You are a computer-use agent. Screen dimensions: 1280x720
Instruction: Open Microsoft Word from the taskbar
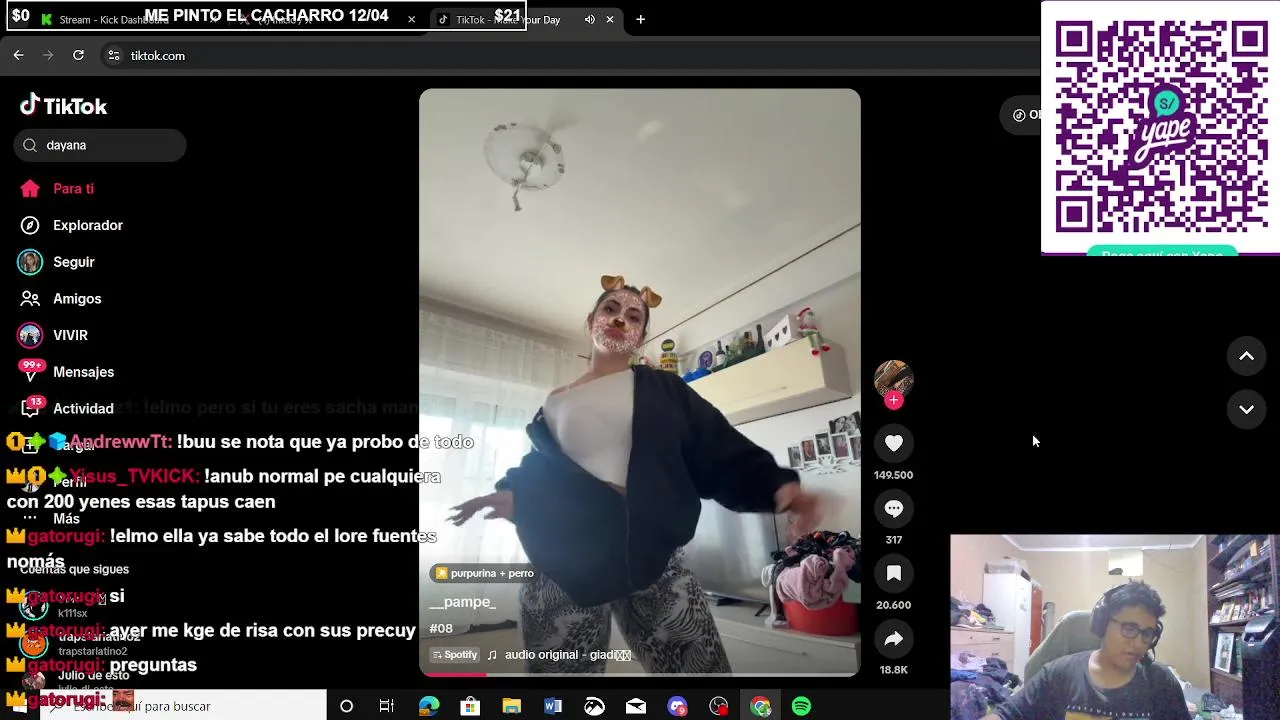coord(553,707)
